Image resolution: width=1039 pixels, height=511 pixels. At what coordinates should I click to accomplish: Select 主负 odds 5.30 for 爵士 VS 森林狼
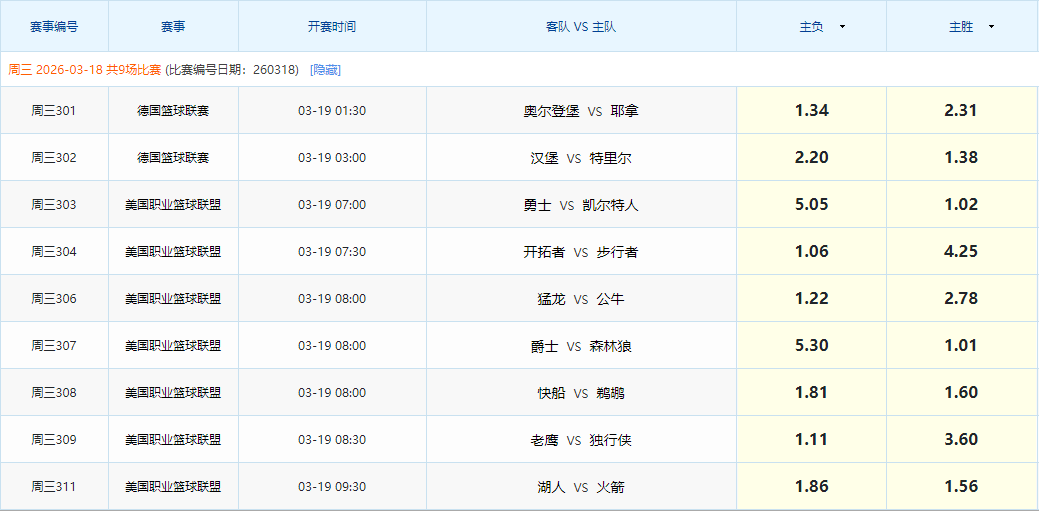point(812,346)
